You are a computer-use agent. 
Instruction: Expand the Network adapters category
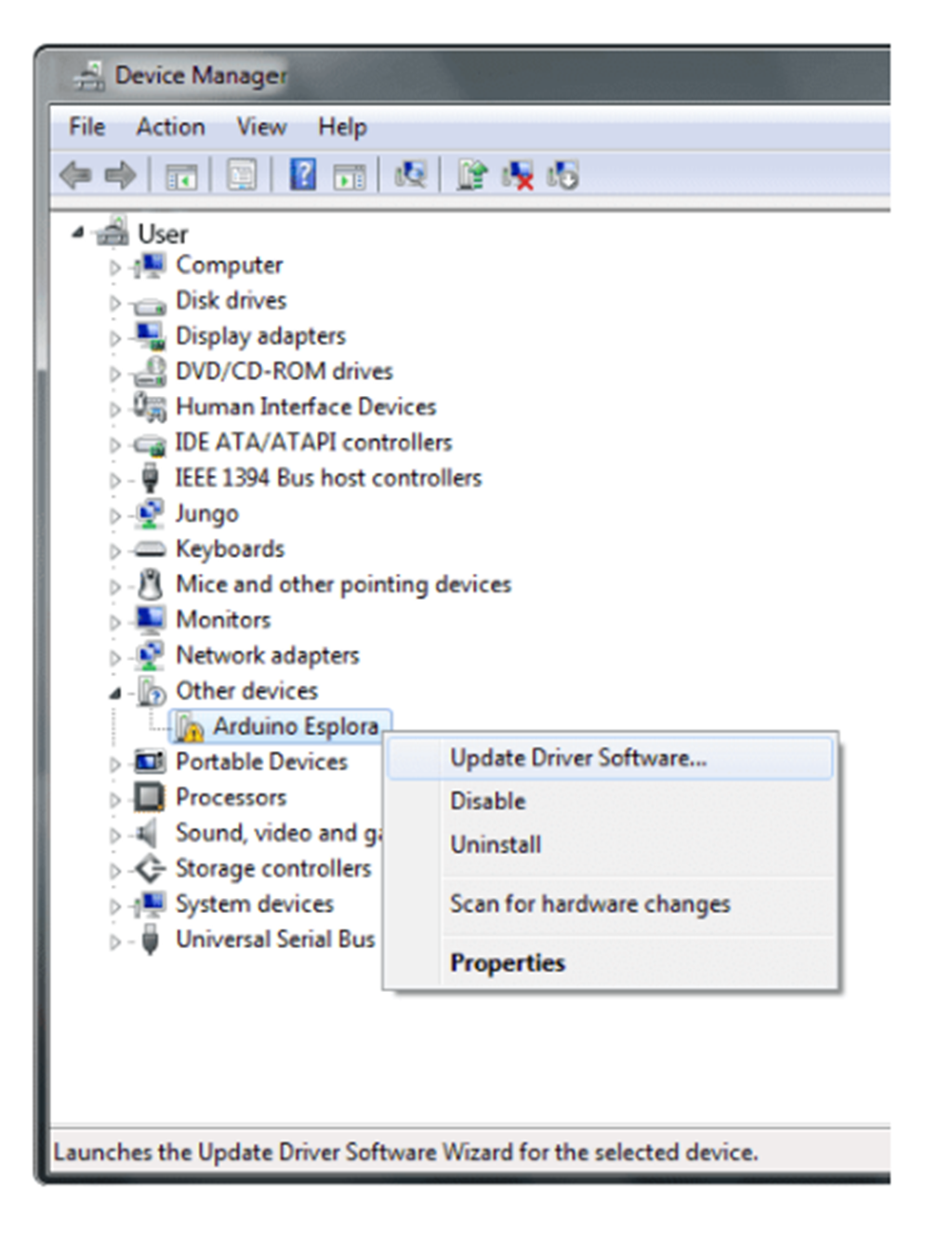114,658
